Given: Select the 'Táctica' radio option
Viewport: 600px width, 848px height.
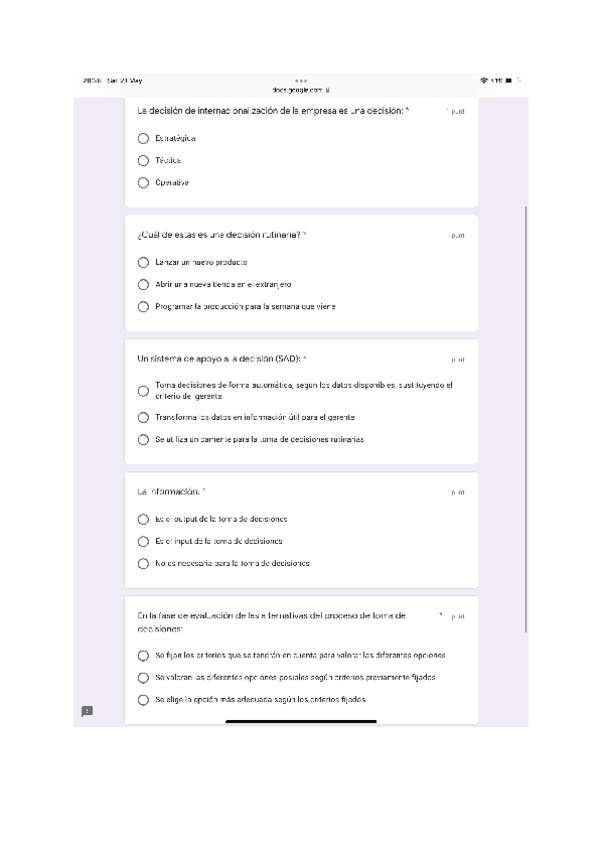Looking at the screenshot, I should tap(143, 160).
